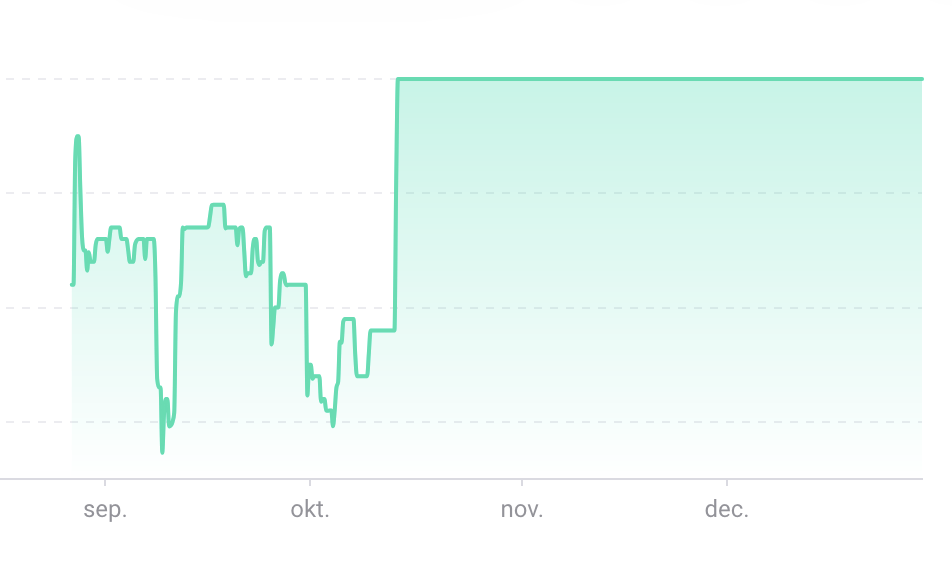Viewport: 952px width, 566px height.
Task: Click the nov. axis tick mark
Action: [x=522, y=482]
